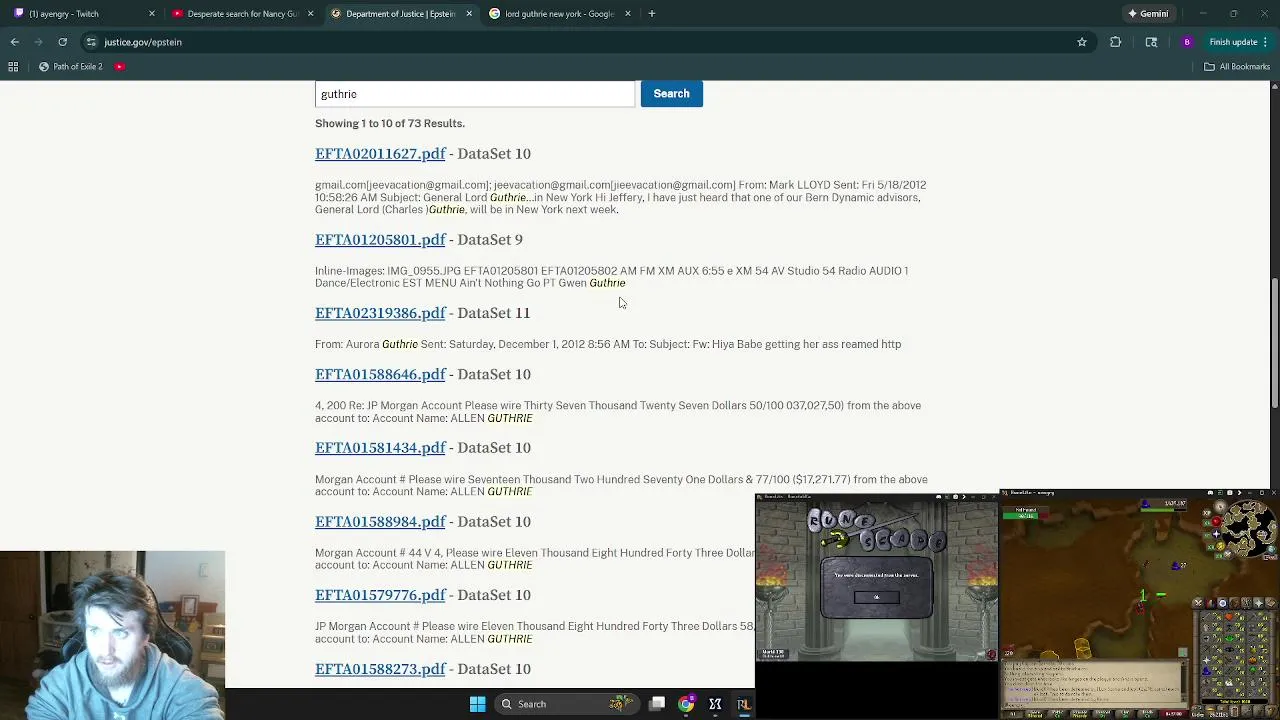This screenshot has width=1280, height=720.
Task: Open the Chrome extensions puzzle icon
Action: coord(1115,42)
